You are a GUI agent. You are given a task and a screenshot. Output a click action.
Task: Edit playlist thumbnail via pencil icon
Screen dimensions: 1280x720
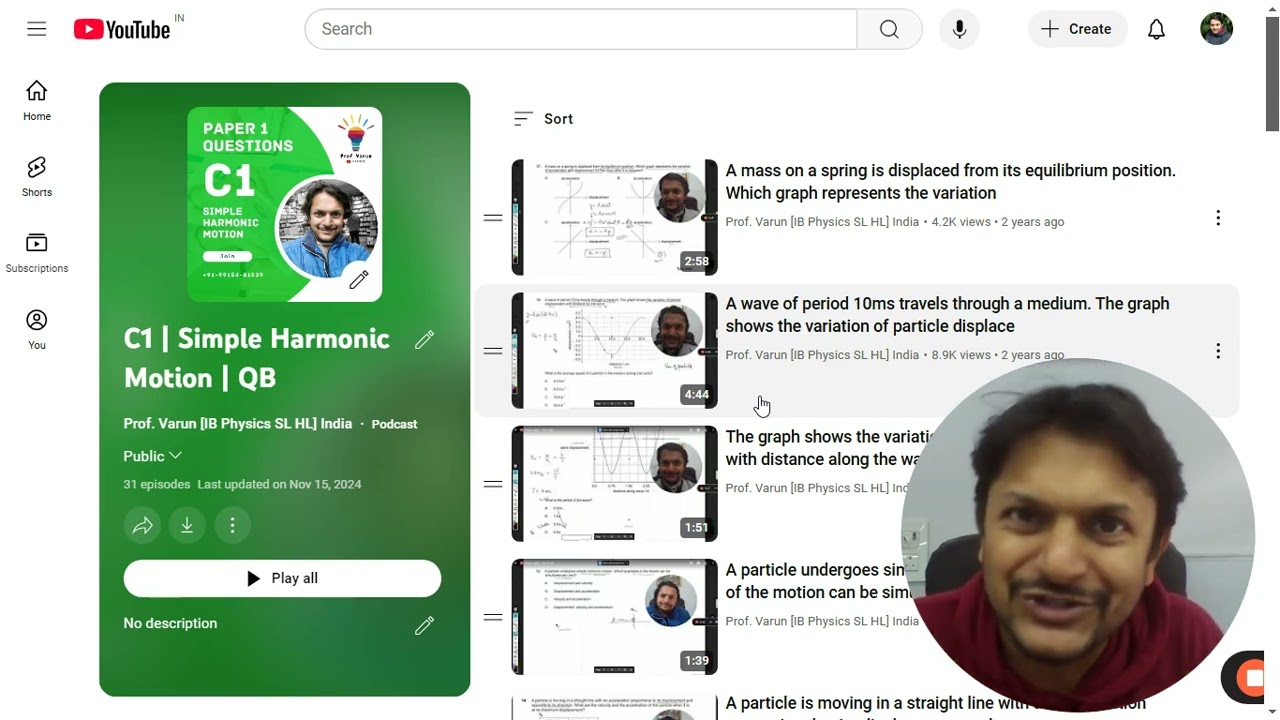point(359,279)
